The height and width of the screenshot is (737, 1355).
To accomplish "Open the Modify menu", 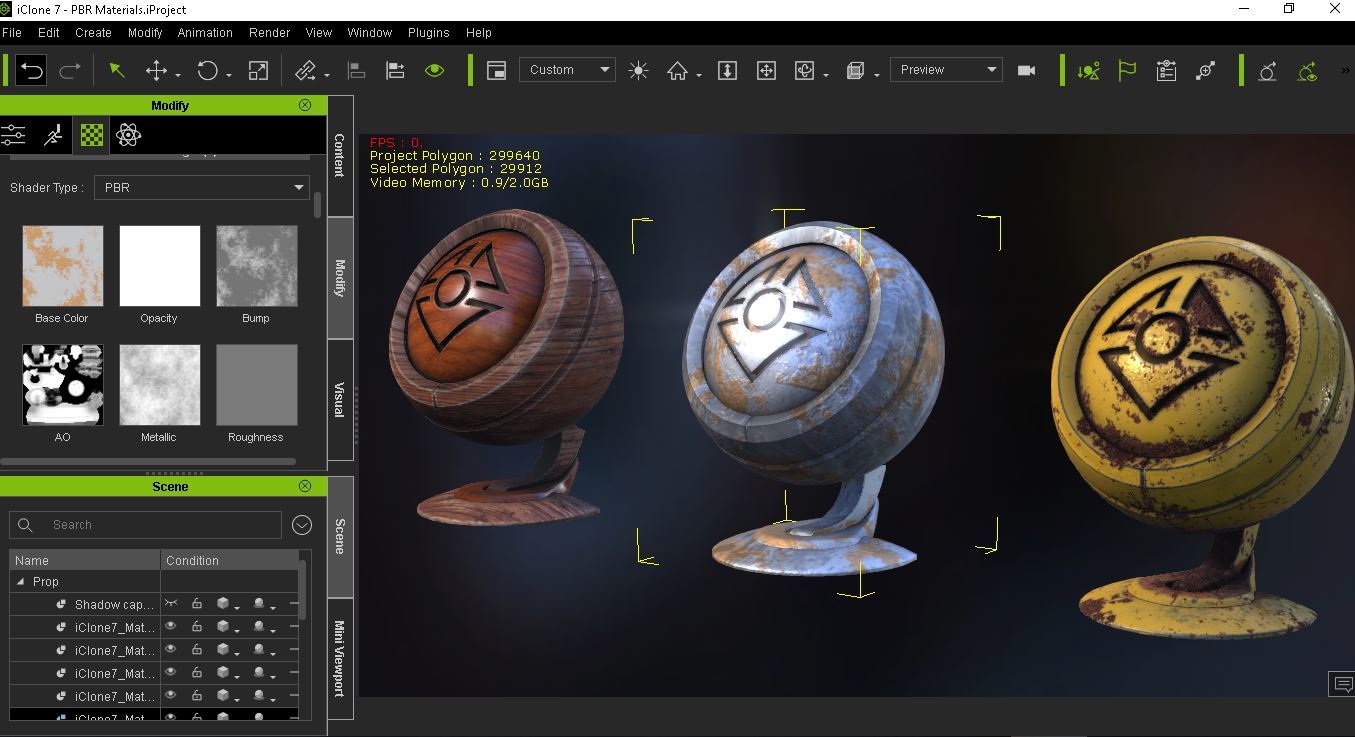I will pos(145,32).
